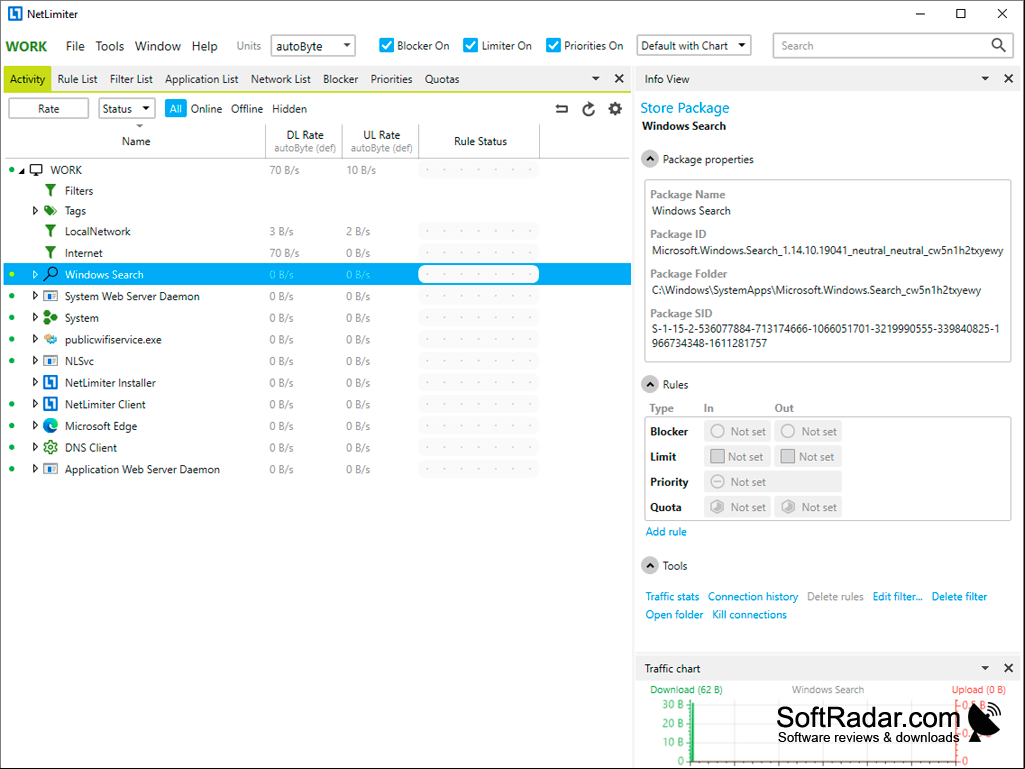This screenshot has width=1025, height=769.
Task: Click the NLSvc service icon
Action: [x=50, y=361]
